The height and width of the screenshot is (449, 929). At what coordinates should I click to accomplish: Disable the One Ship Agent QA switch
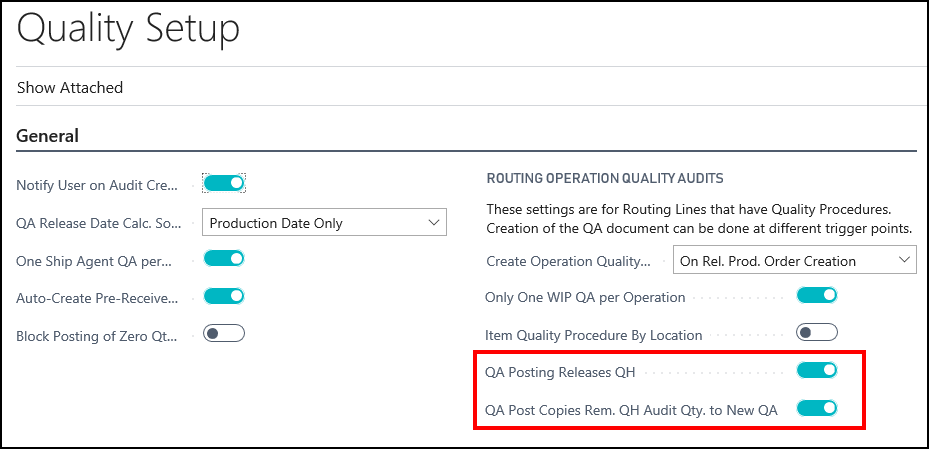pos(224,259)
